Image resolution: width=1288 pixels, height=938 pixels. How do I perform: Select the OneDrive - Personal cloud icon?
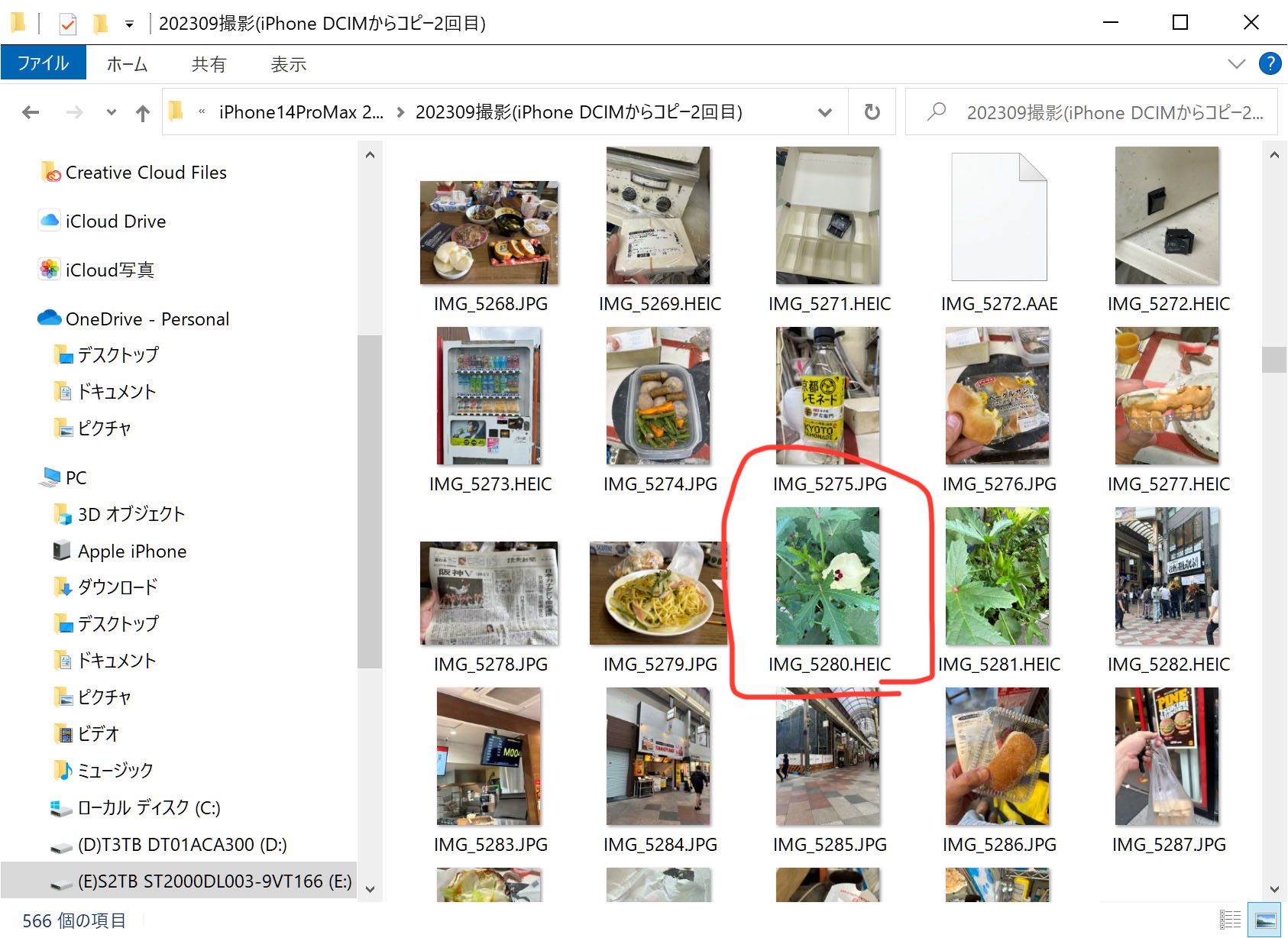click(50, 318)
